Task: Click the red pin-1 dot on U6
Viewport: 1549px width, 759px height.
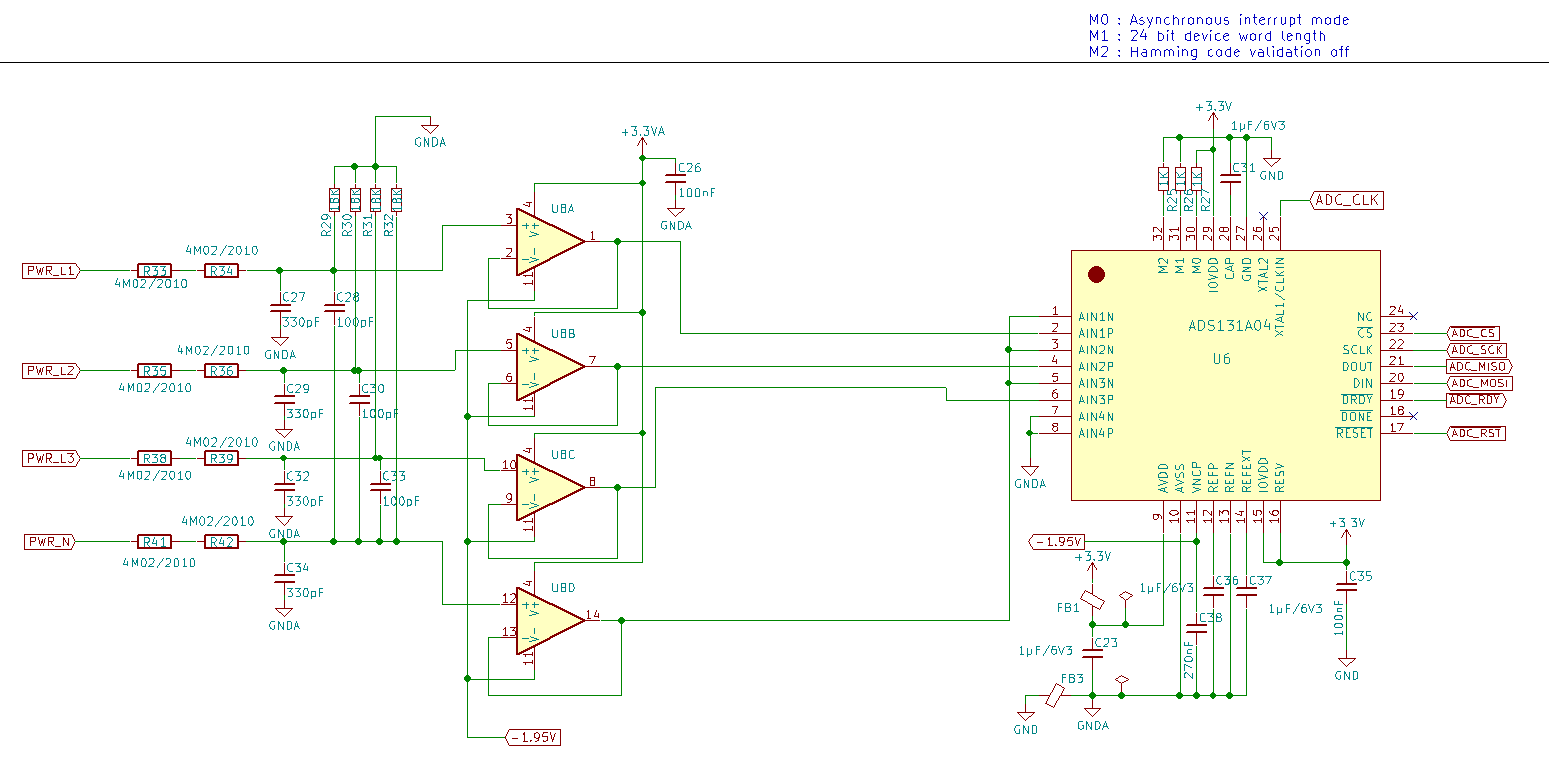Action: click(1096, 274)
